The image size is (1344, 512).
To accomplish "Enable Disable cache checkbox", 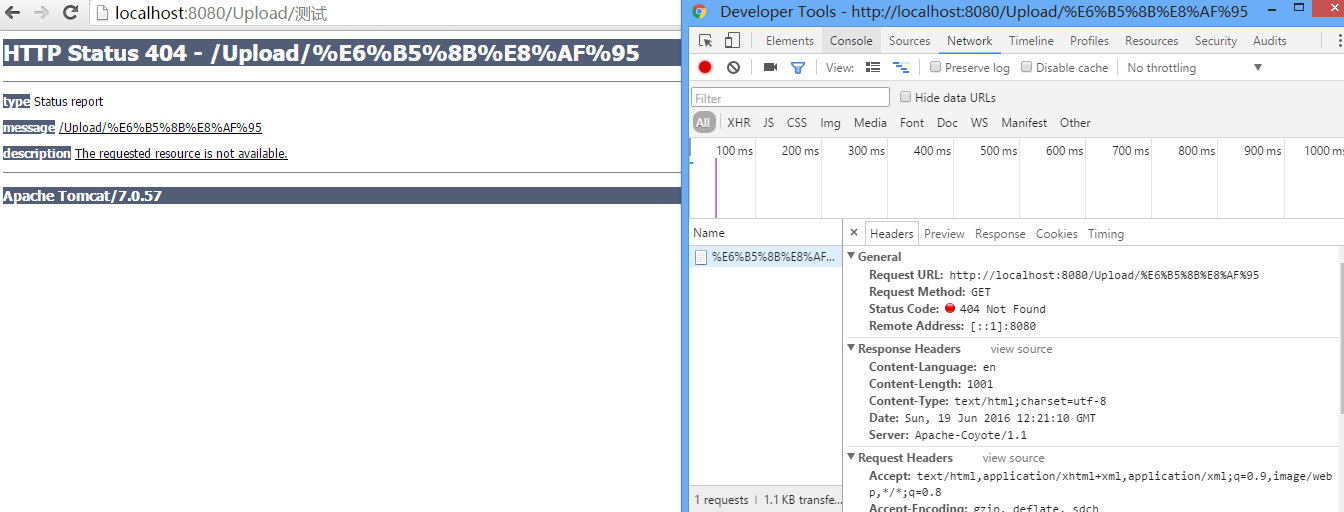I will (1026, 67).
